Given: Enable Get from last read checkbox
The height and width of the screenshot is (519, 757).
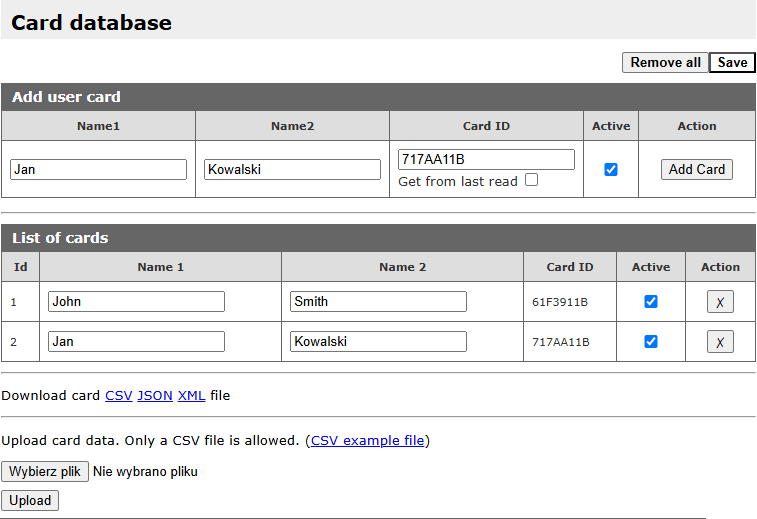Looking at the screenshot, I should point(531,180).
